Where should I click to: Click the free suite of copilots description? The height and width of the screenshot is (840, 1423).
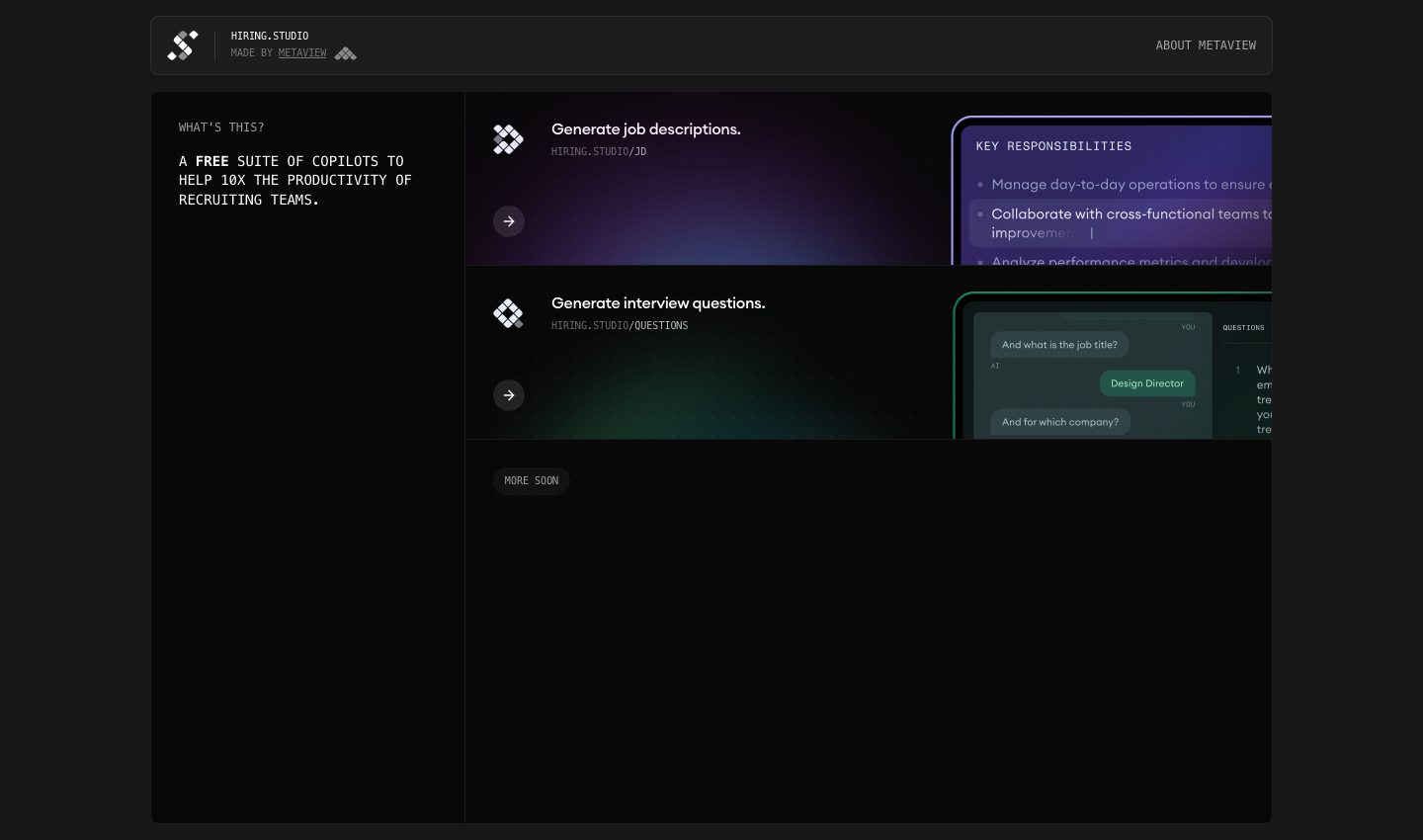[x=295, y=180]
